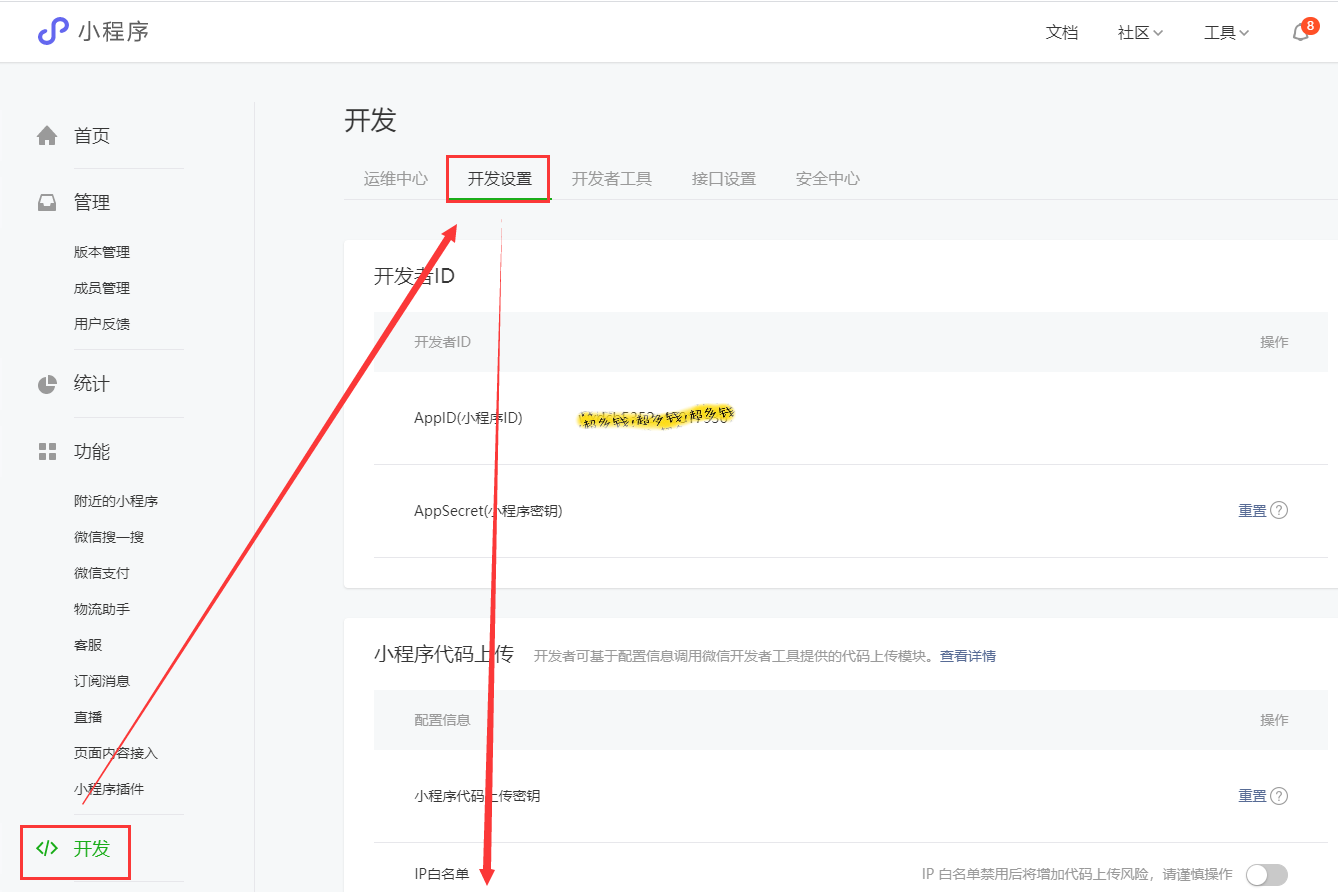Toggle the IP白名单 switch
Screen dimensions: 1338x892
tap(1266, 875)
